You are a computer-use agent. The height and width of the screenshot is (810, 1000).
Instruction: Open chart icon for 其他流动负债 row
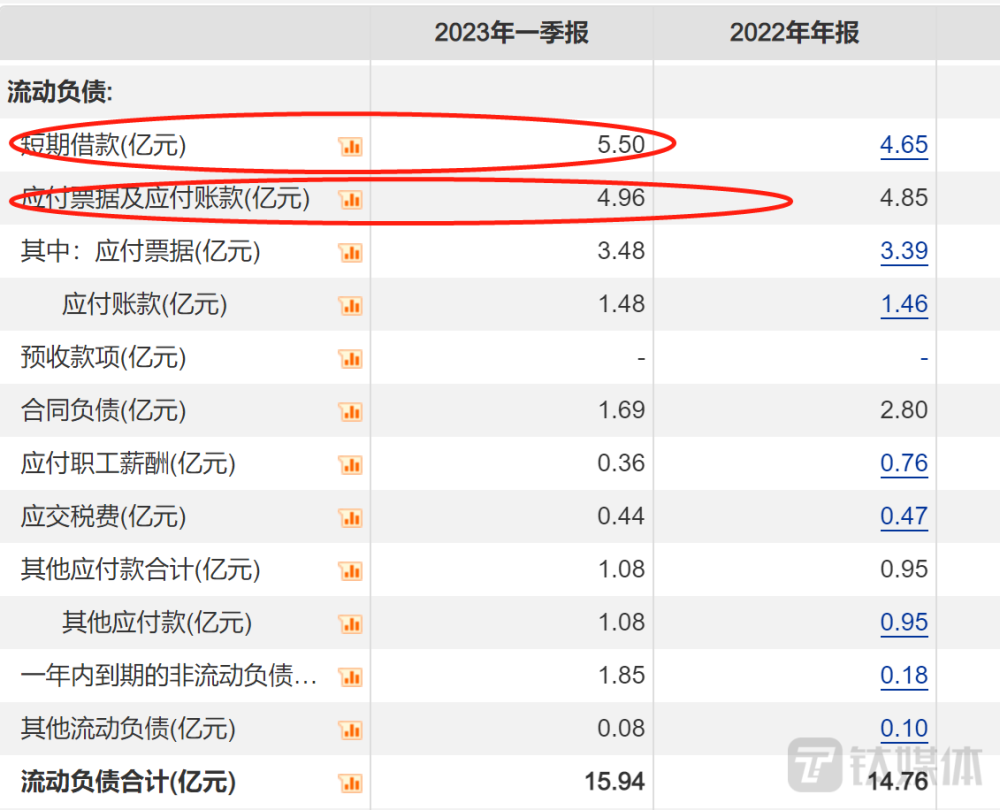click(x=351, y=729)
